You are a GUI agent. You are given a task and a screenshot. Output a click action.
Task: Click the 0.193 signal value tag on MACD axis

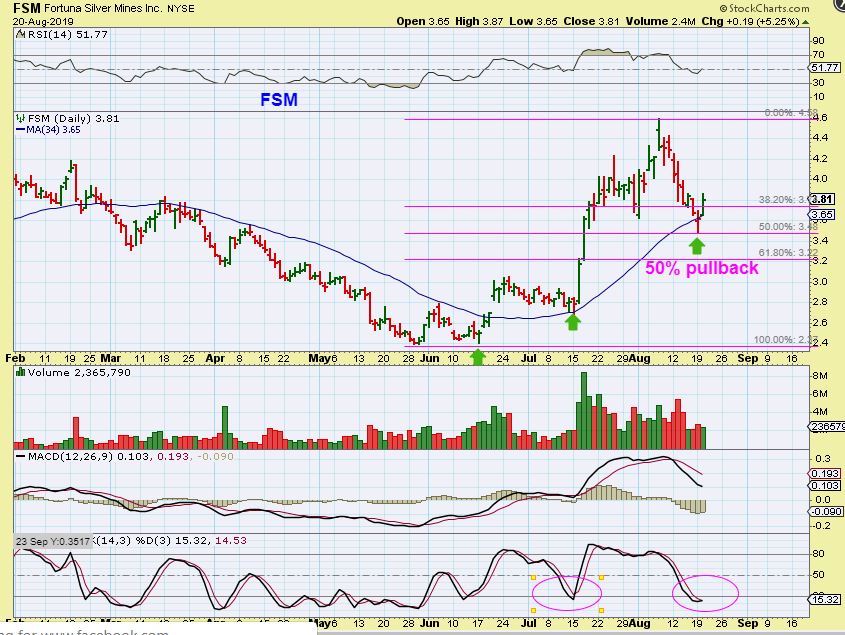(x=825, y=473)
